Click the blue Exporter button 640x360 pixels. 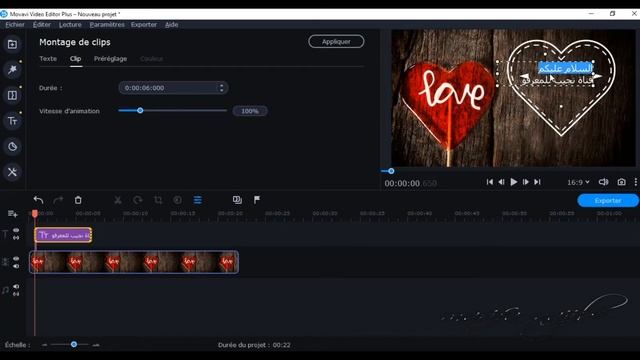tap(608, 200)
